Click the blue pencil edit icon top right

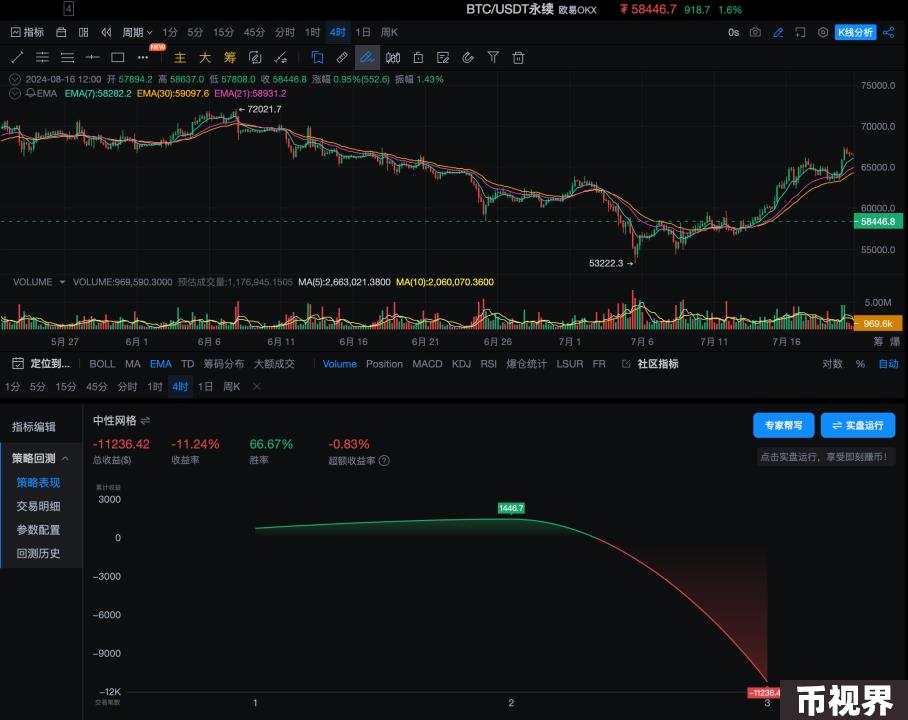pyautogui.click(x=778, y=32)
